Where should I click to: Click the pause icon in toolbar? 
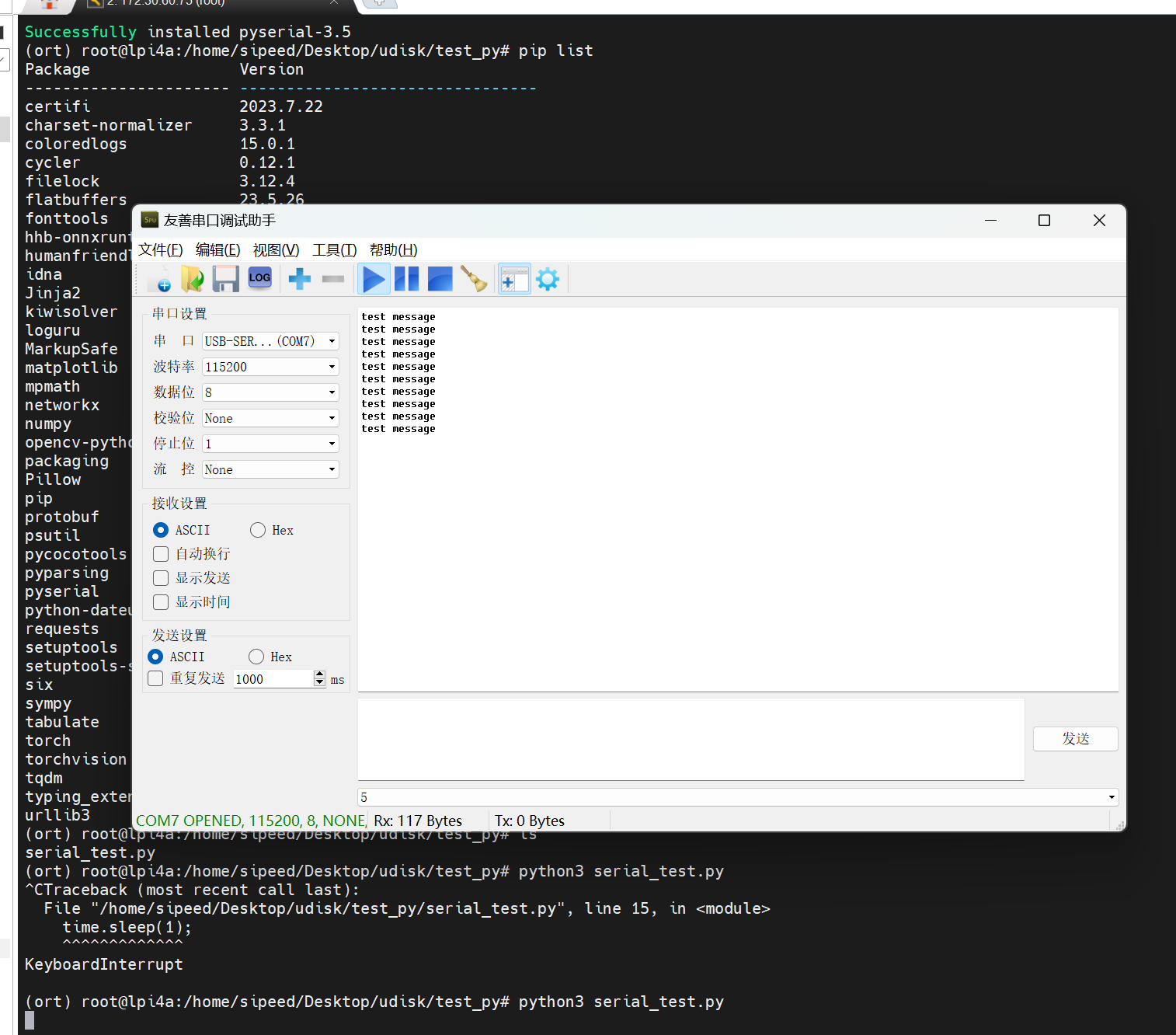[x=406, y=279]
